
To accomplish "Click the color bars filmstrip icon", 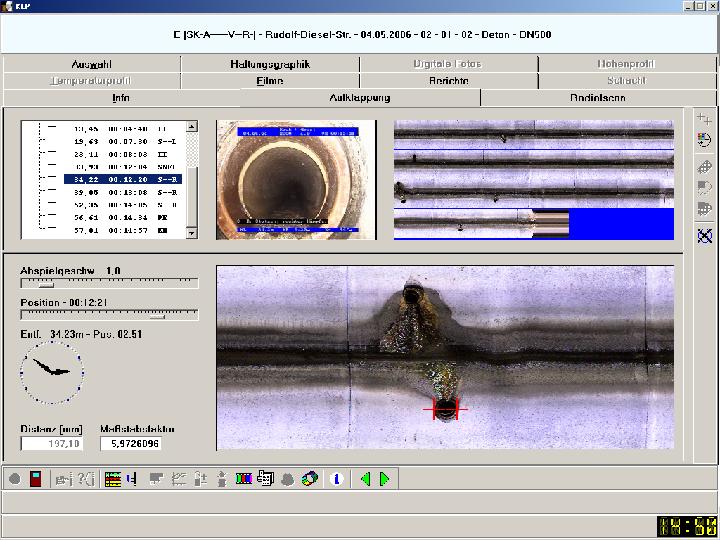I will tap(244, 479).
